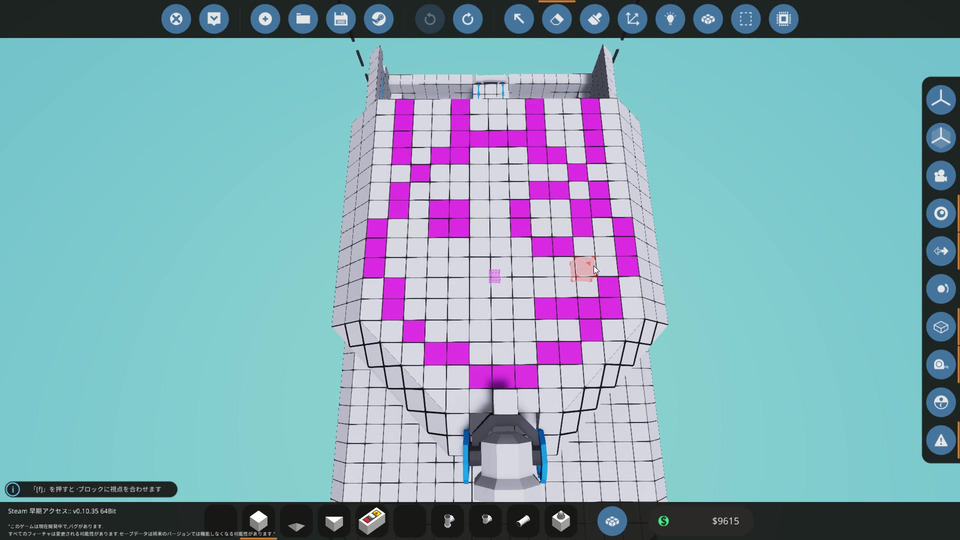This screenshot has height=540, width=960.
Task: Click the red highlighted block under cursor
Action: click(582, 269)
